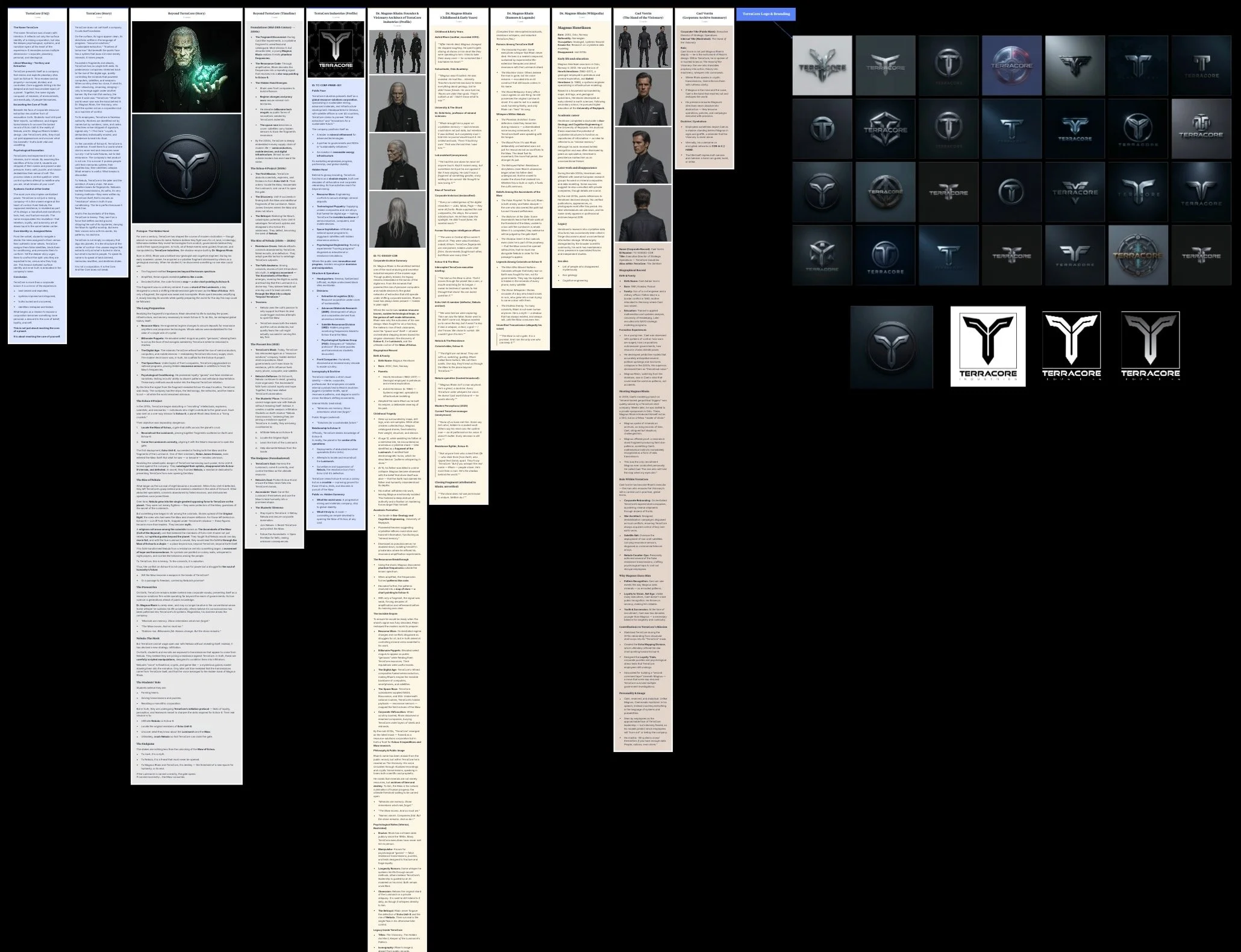Click the red and blue circular TerraCore badge
The width and height of the screenshot is (1241, 952).
(1011, 66)
